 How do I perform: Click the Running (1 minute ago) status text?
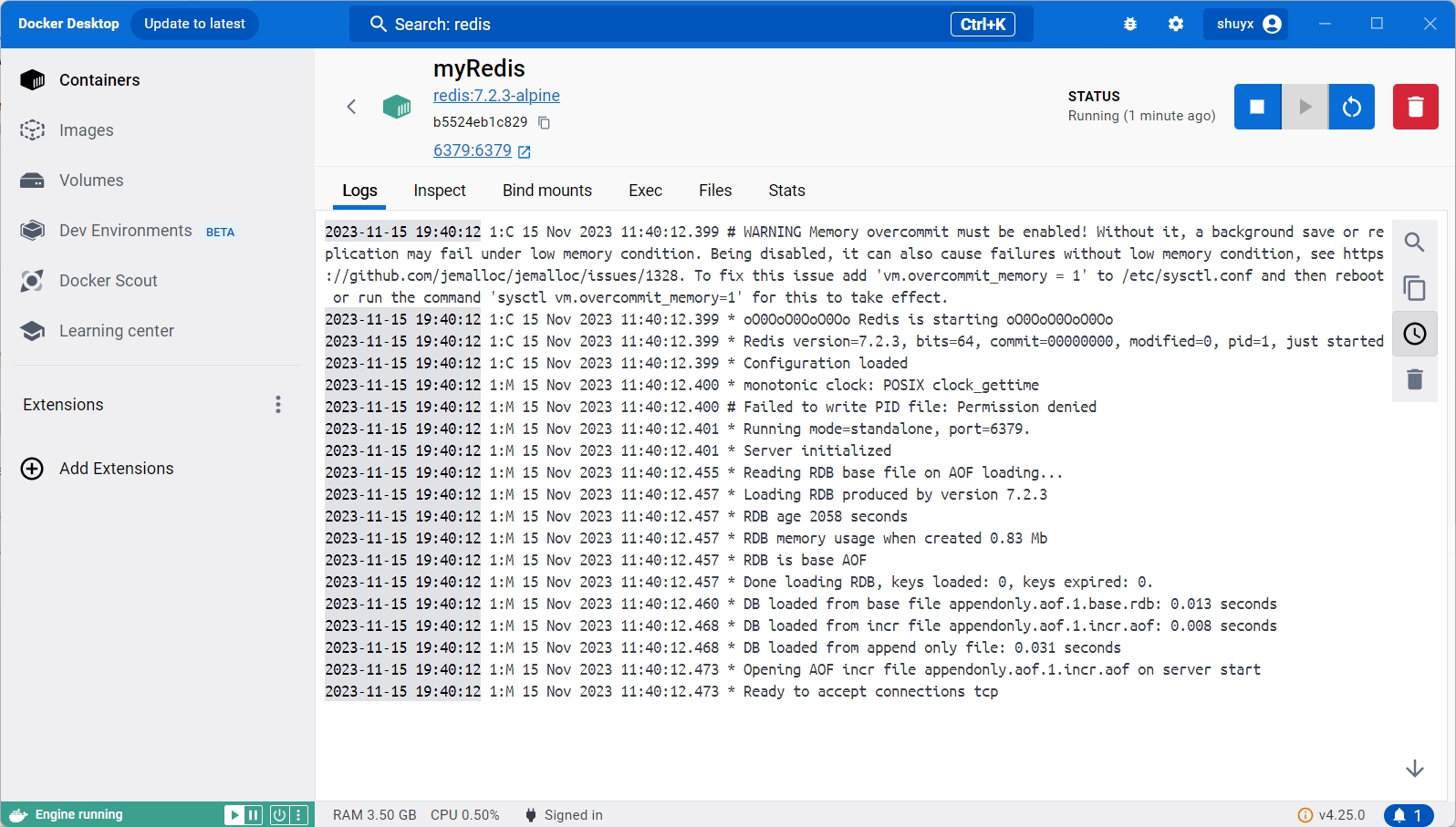(1141, 116)
